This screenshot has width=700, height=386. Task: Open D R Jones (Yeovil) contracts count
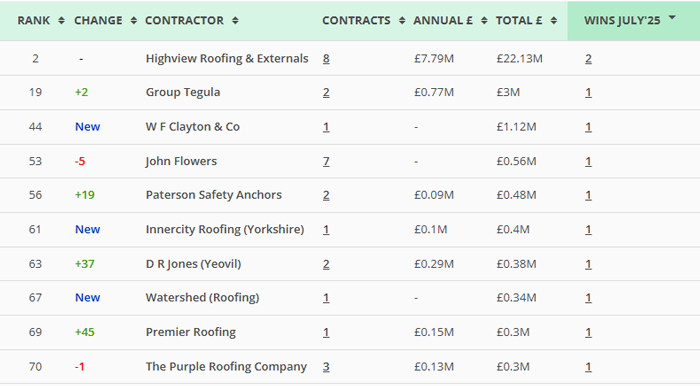click(x=326, y=264)
